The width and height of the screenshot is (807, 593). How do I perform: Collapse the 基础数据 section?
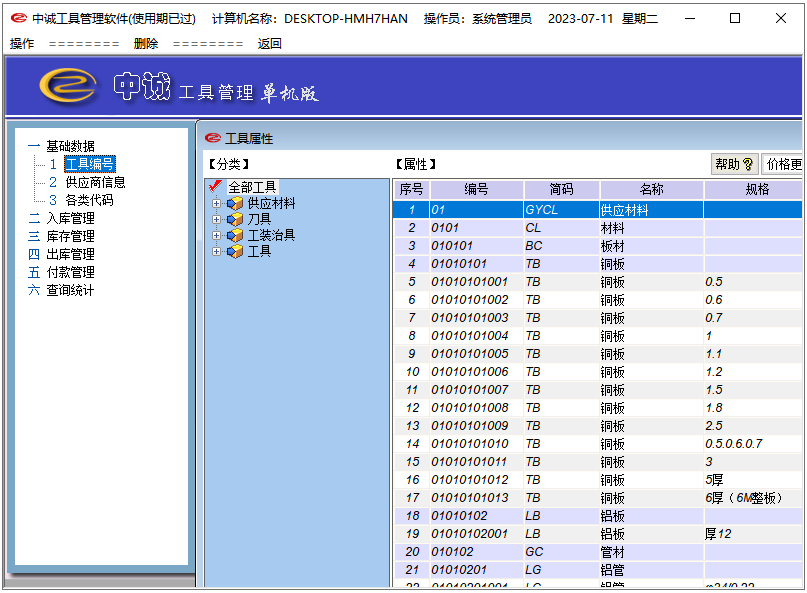tap(34, 146)
